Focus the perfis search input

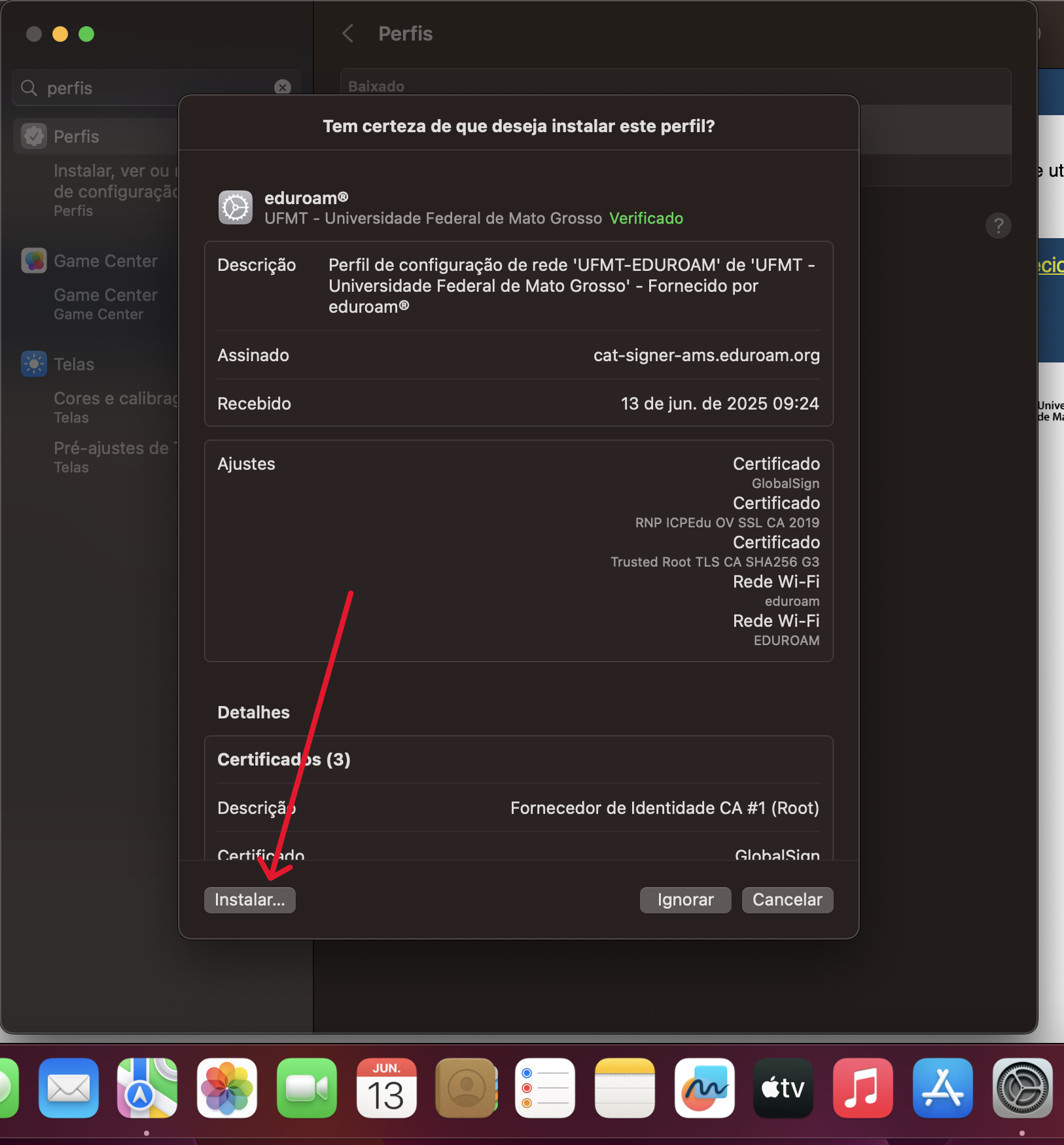(x=156, y=88)
